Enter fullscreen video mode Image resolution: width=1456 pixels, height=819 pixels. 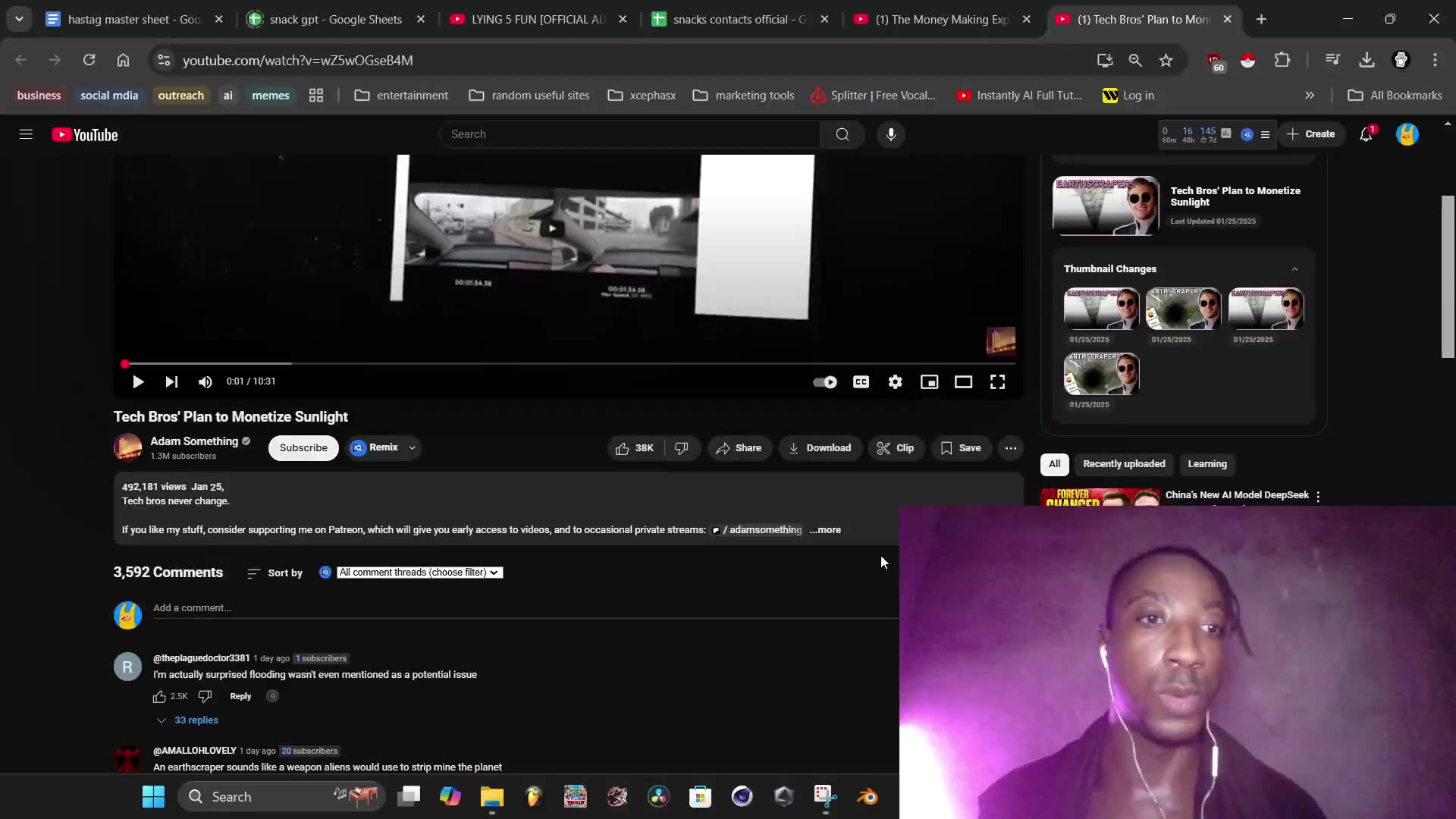[x=997, y=382]
